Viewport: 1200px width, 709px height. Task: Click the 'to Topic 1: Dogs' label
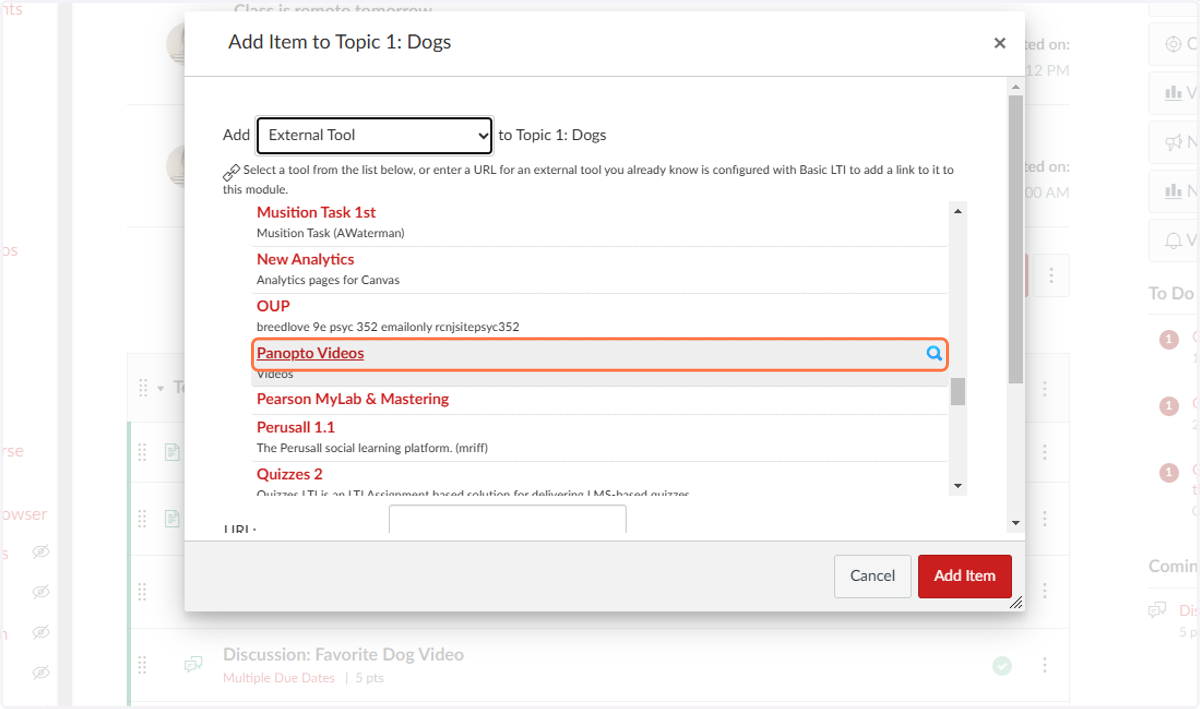click(552, 135)
